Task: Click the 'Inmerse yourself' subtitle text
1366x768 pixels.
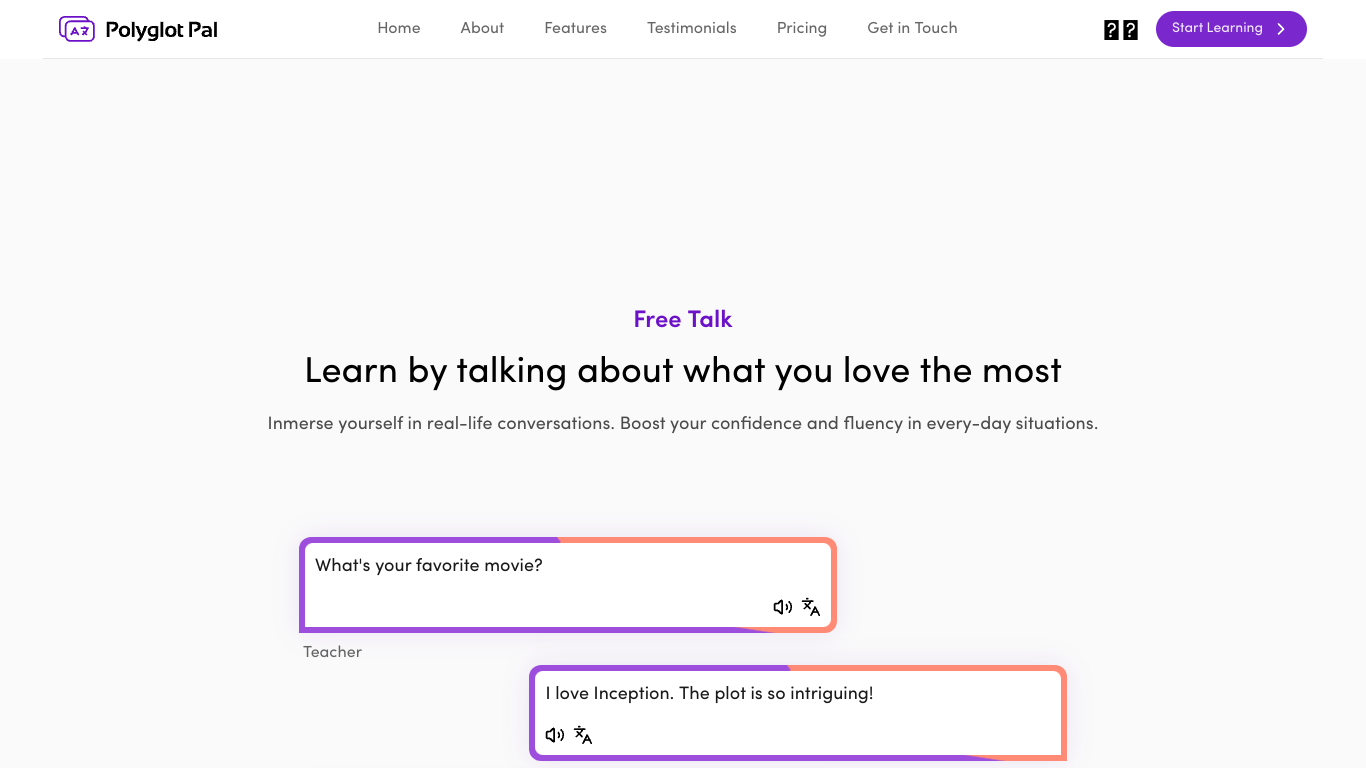Action: click(683, 423)
